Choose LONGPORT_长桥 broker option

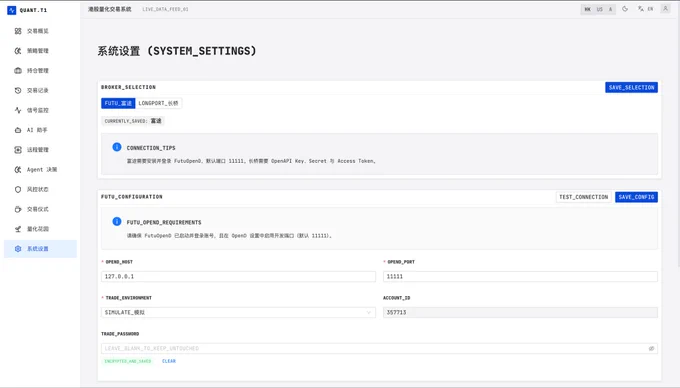(x=158, y=103)
